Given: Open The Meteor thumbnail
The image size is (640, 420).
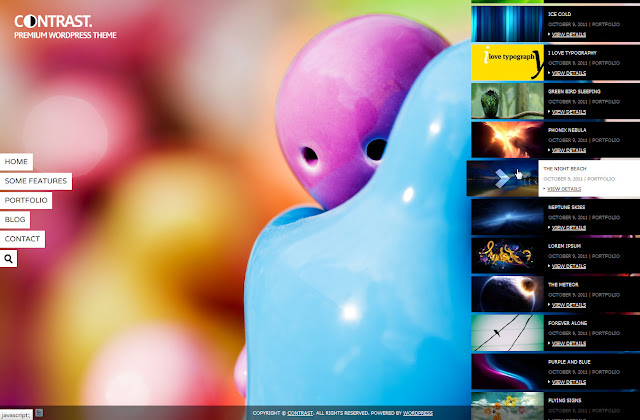Looking at the screenshot, I should click(x=508, y=294).
